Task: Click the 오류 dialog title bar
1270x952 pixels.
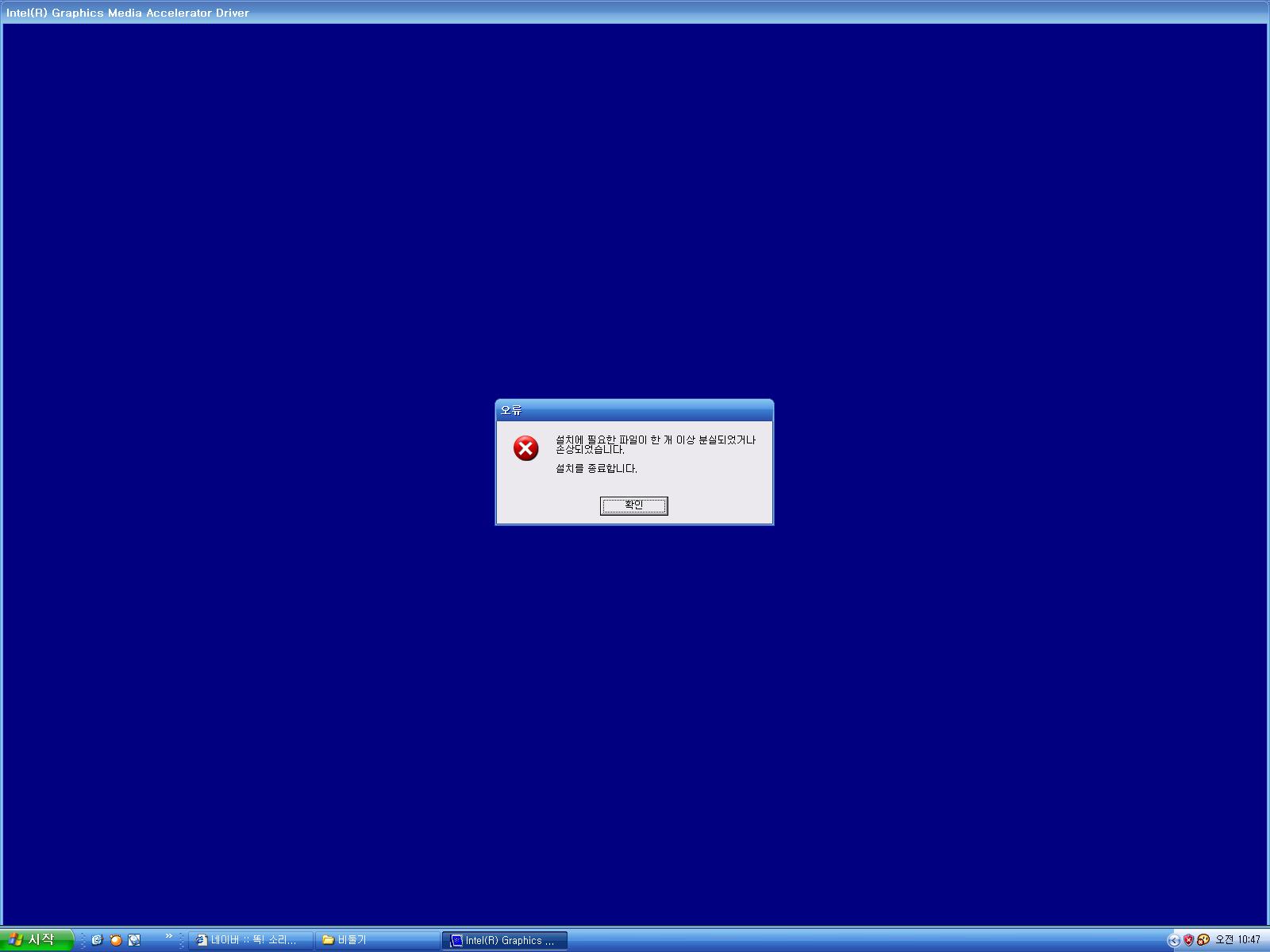Action: pyautogui.click(x=634, y=410)
